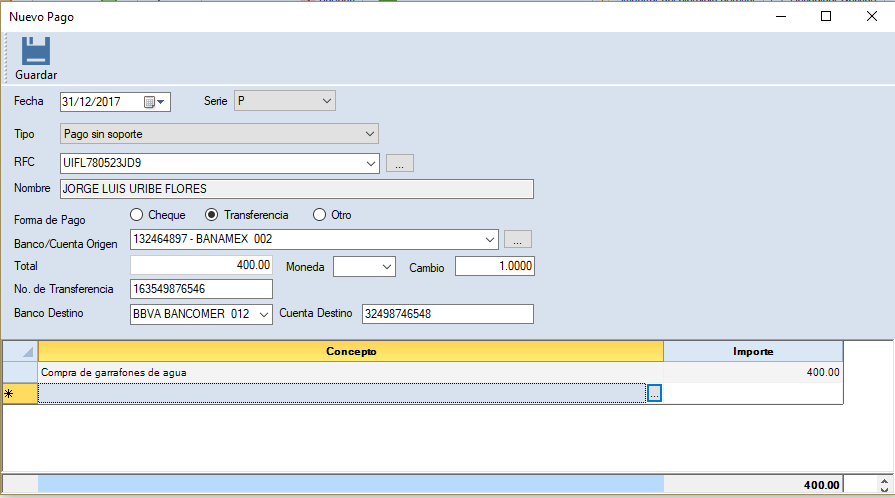Click the No. de Transferencia field
The image size is (895, 498).
201,289
